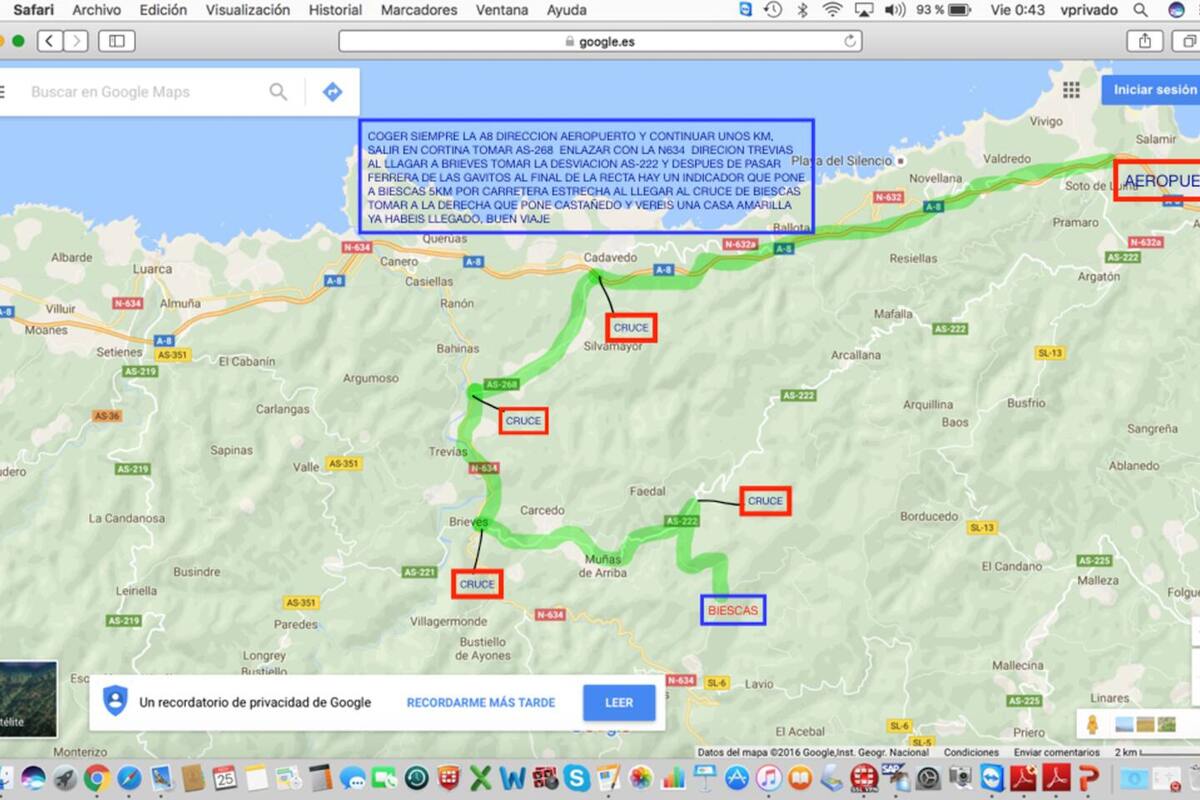
Task: Open the Marcadores menu
Action: (419, 10)
